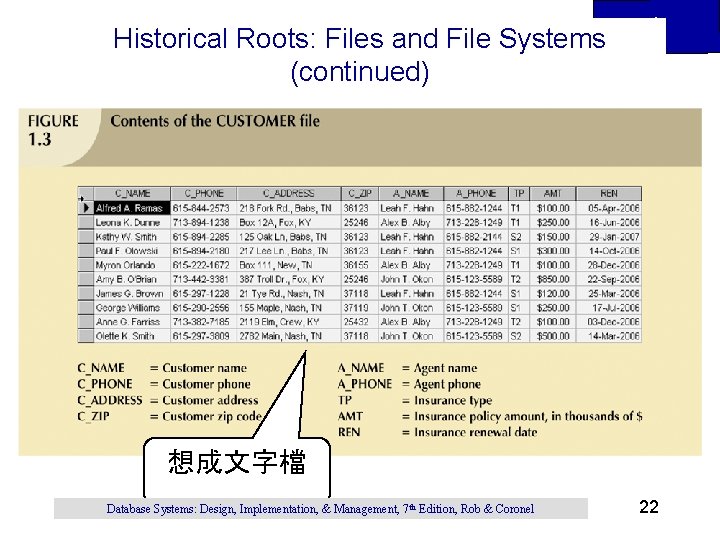Click the figure caption Contents of the CUSTOMER file
The height and width of the screenshot is (540, 720).
pyautogui.click(x=215, y=121)
